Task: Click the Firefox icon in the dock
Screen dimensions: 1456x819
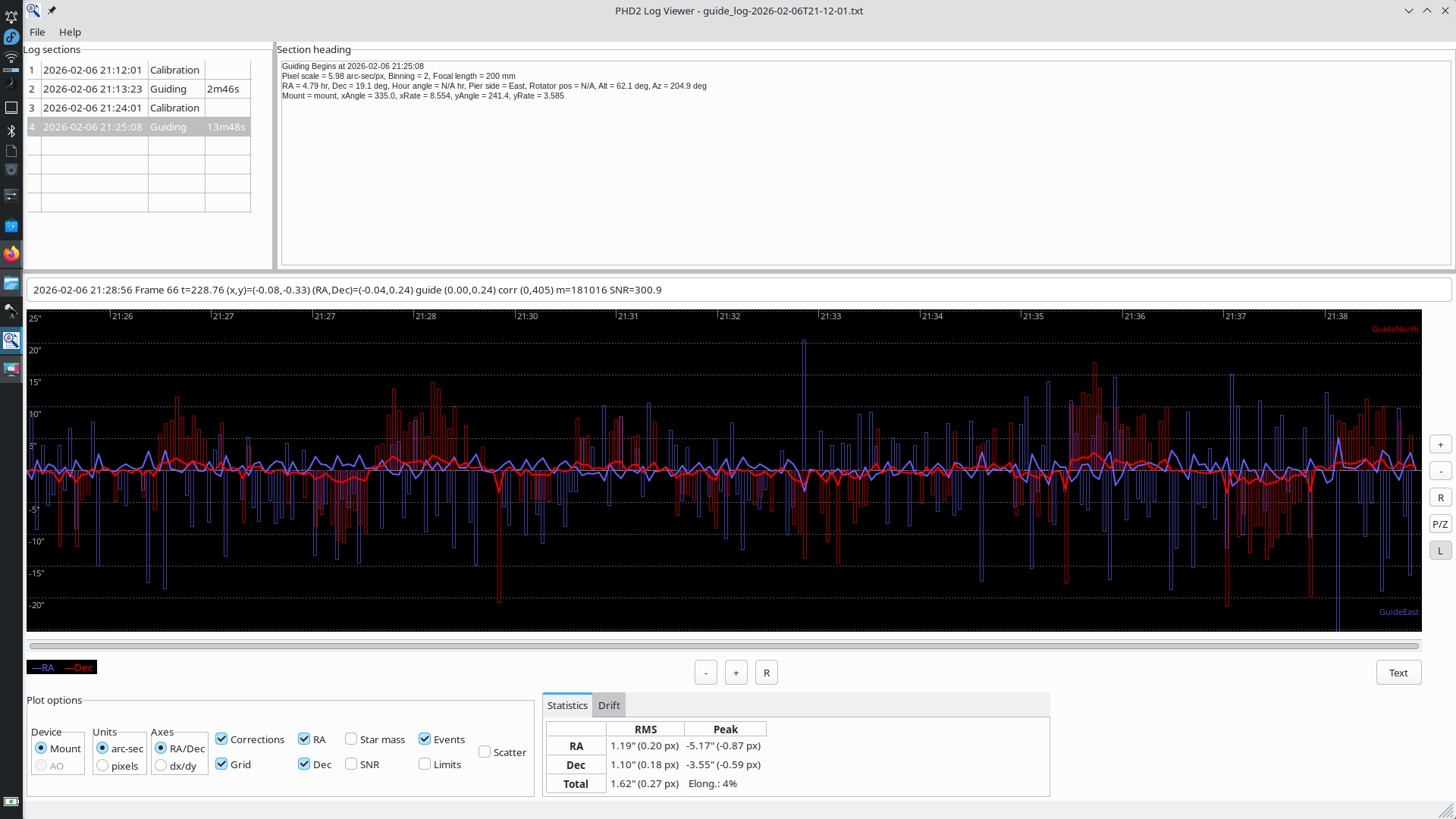Action: click(11, 253)
